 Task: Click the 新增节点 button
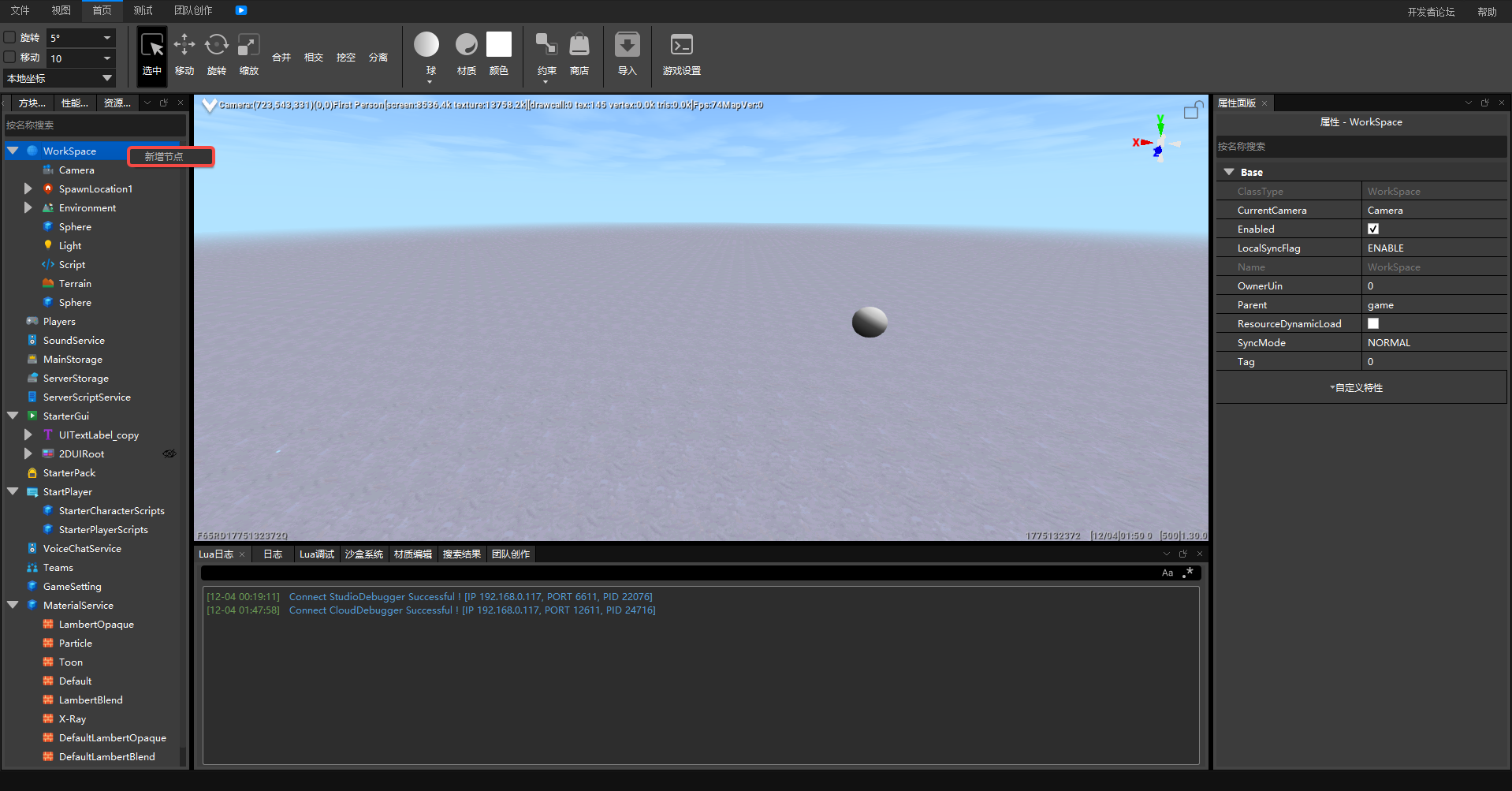coord(171,157)
